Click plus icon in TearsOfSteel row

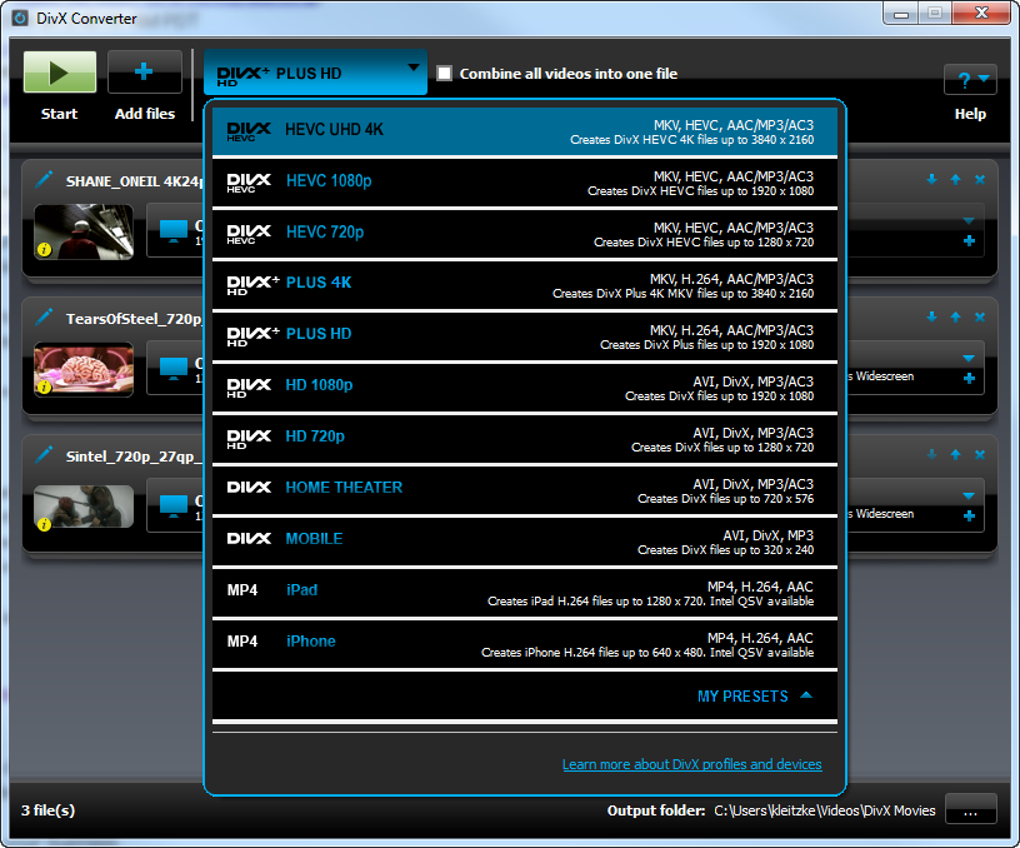tap(969, 378)
